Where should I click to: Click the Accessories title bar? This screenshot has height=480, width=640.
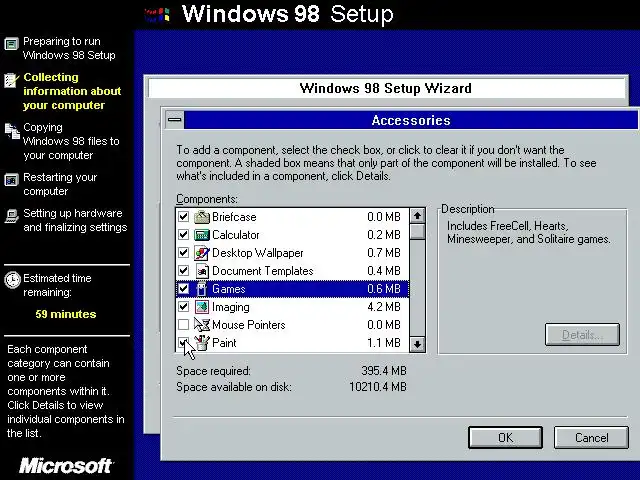[x=411, y=120]
